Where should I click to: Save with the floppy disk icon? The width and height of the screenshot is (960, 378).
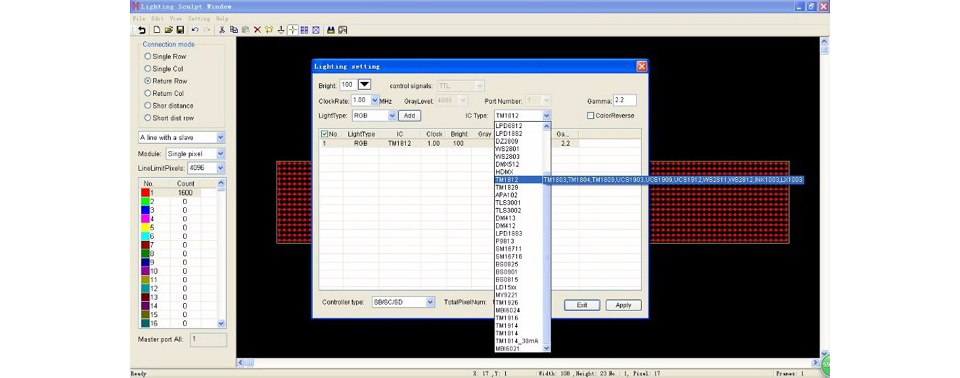click(x=180, y=29)
